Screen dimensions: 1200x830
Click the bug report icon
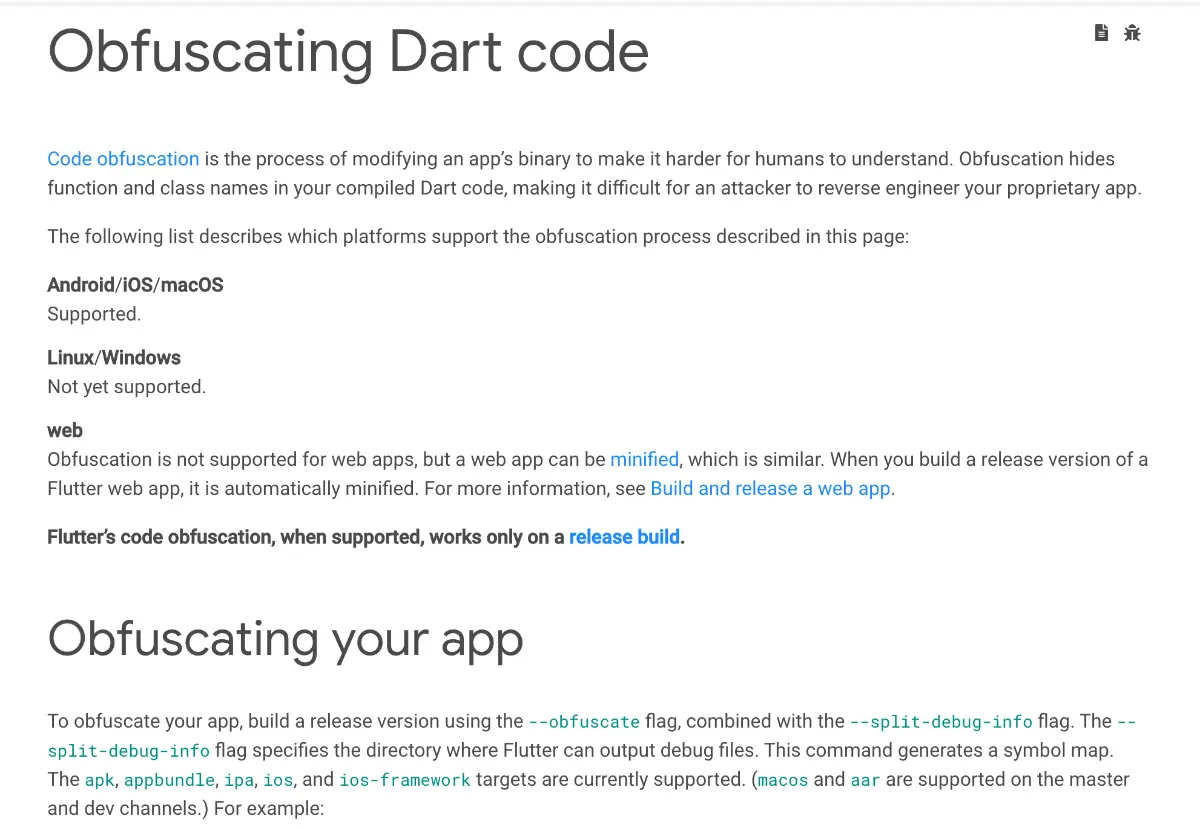coord(1132,33)
